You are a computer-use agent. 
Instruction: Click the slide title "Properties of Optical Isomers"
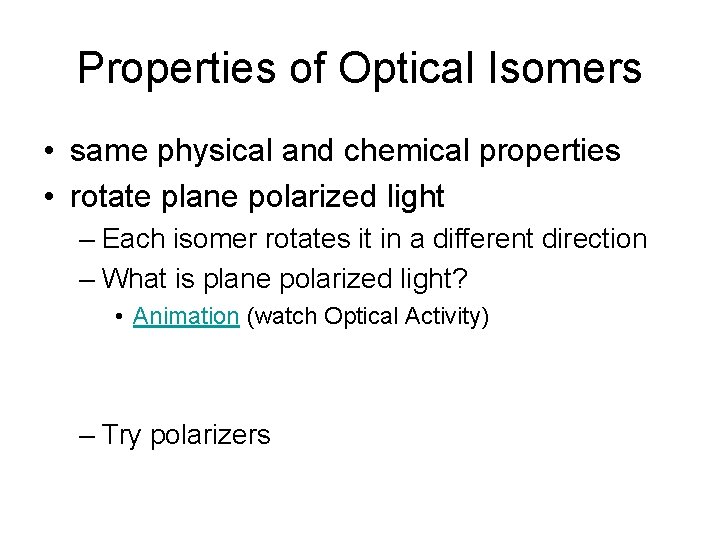pos(360,68)
